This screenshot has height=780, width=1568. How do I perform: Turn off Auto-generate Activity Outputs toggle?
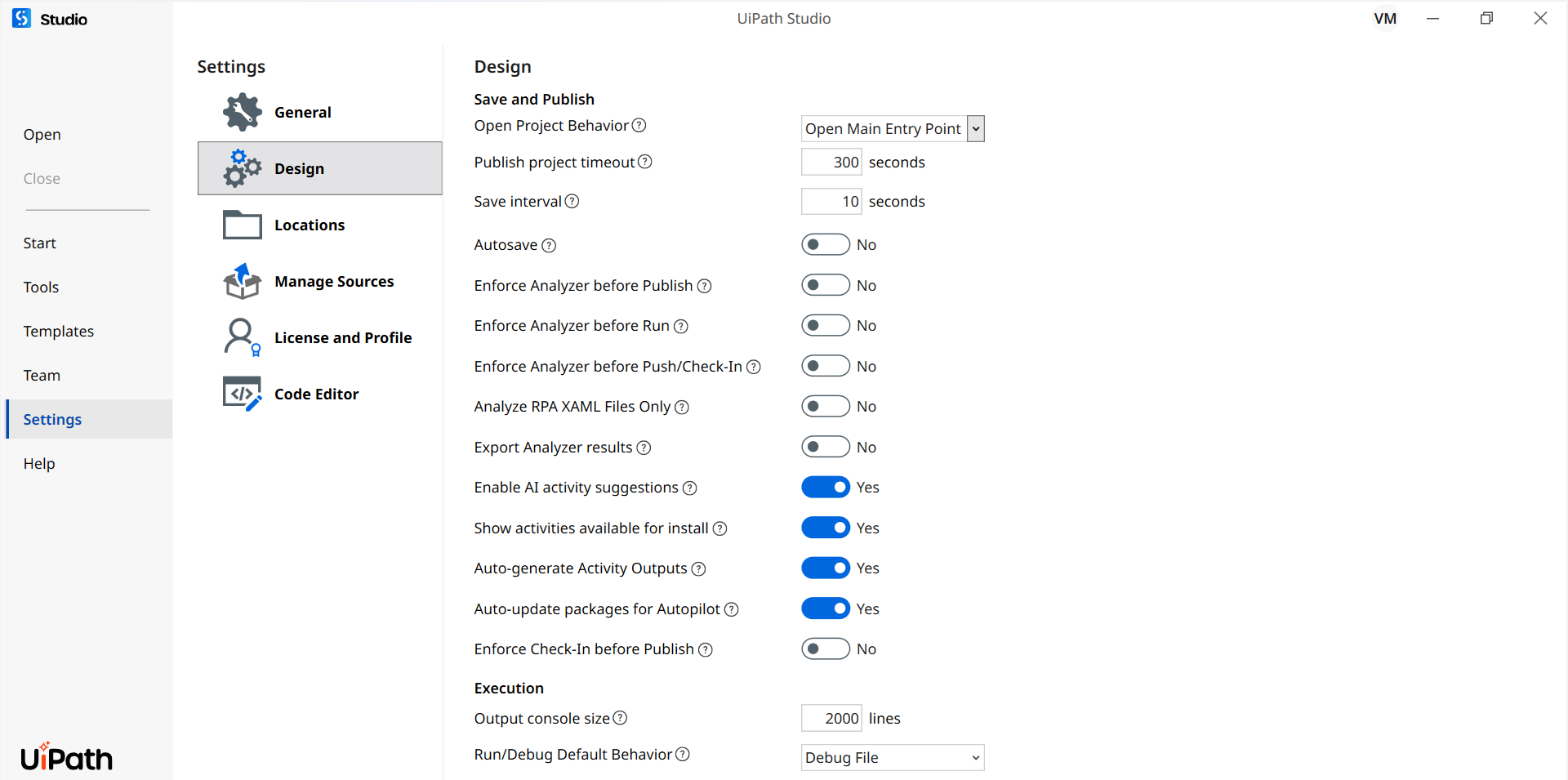826,568
